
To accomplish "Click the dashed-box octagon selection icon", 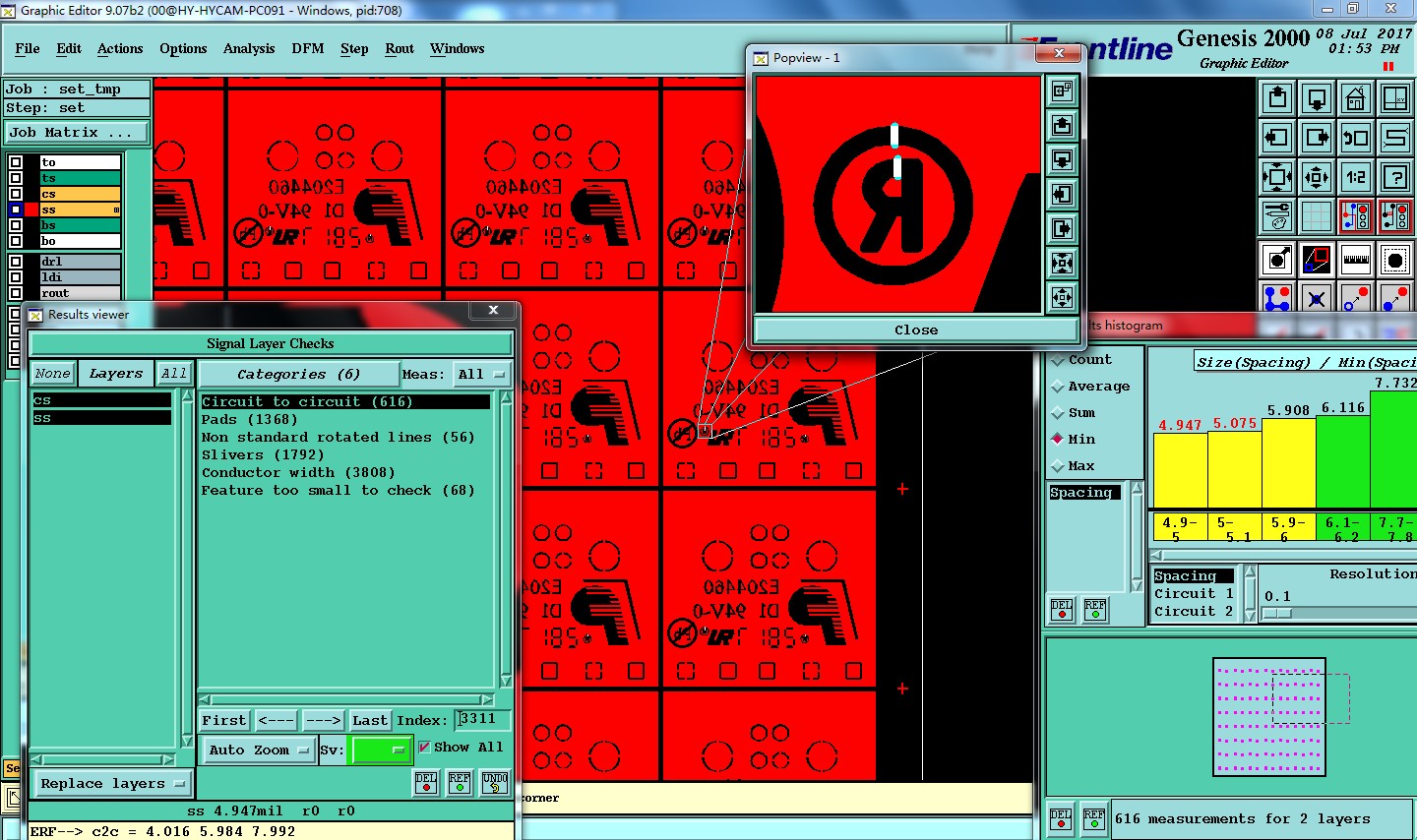I will 1395,260.
